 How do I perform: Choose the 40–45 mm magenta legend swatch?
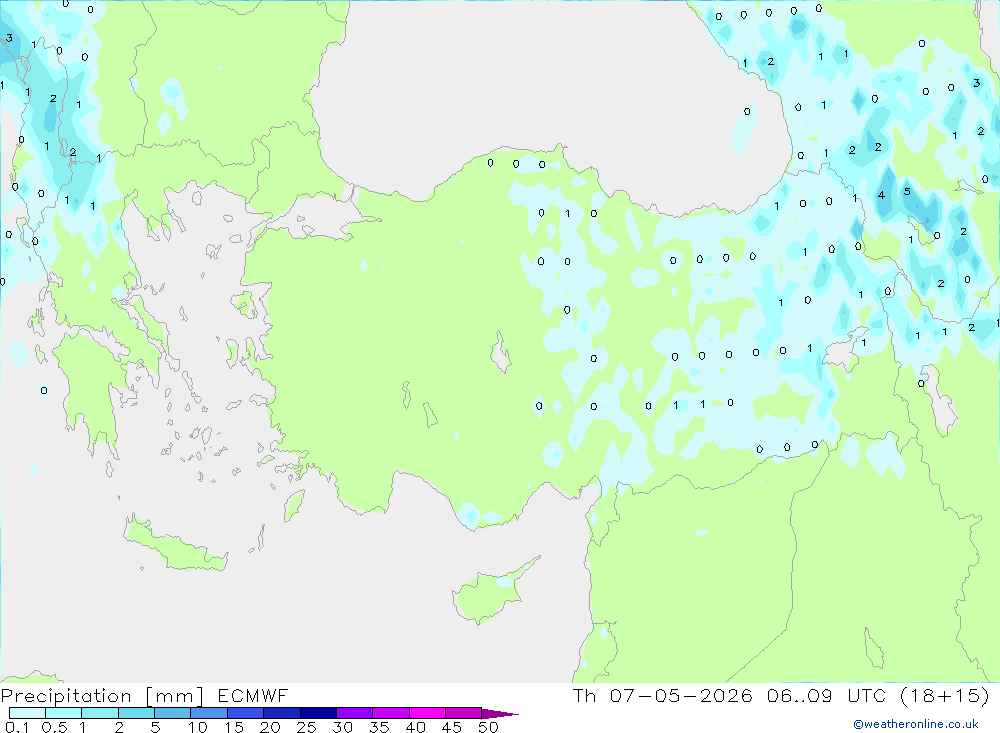(427, 713)
